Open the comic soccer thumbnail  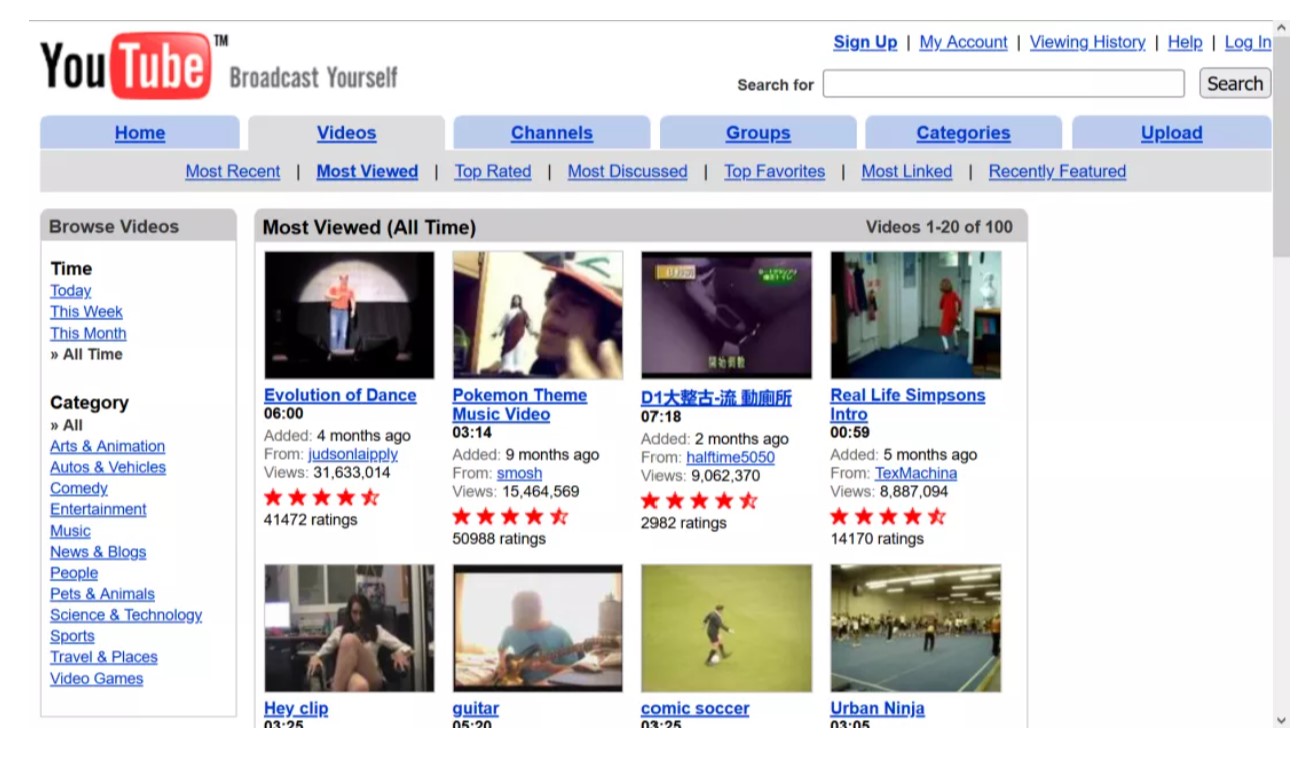click(x=726, y=628)
